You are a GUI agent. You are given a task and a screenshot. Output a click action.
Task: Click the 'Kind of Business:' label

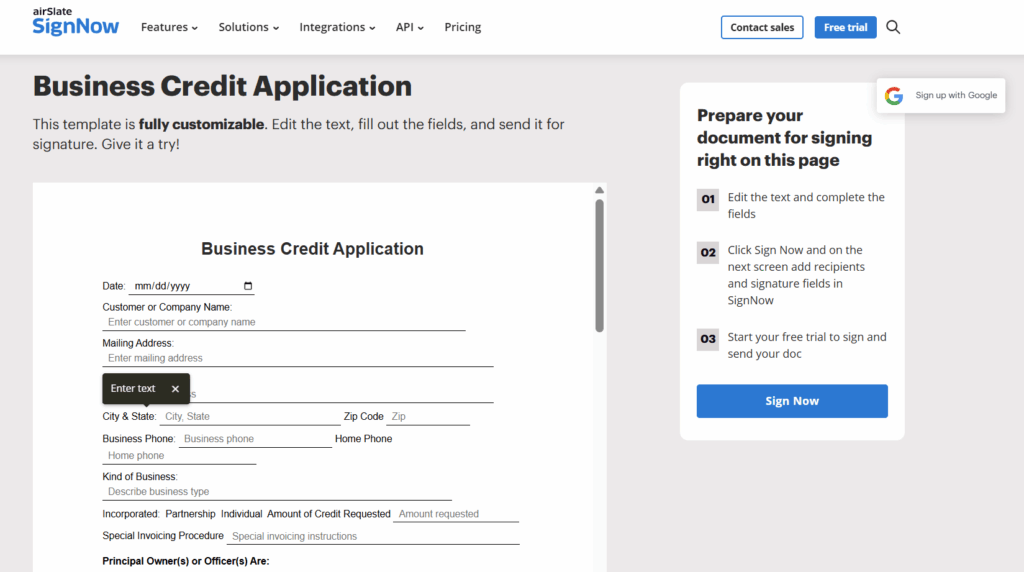(x=140, y=477)
